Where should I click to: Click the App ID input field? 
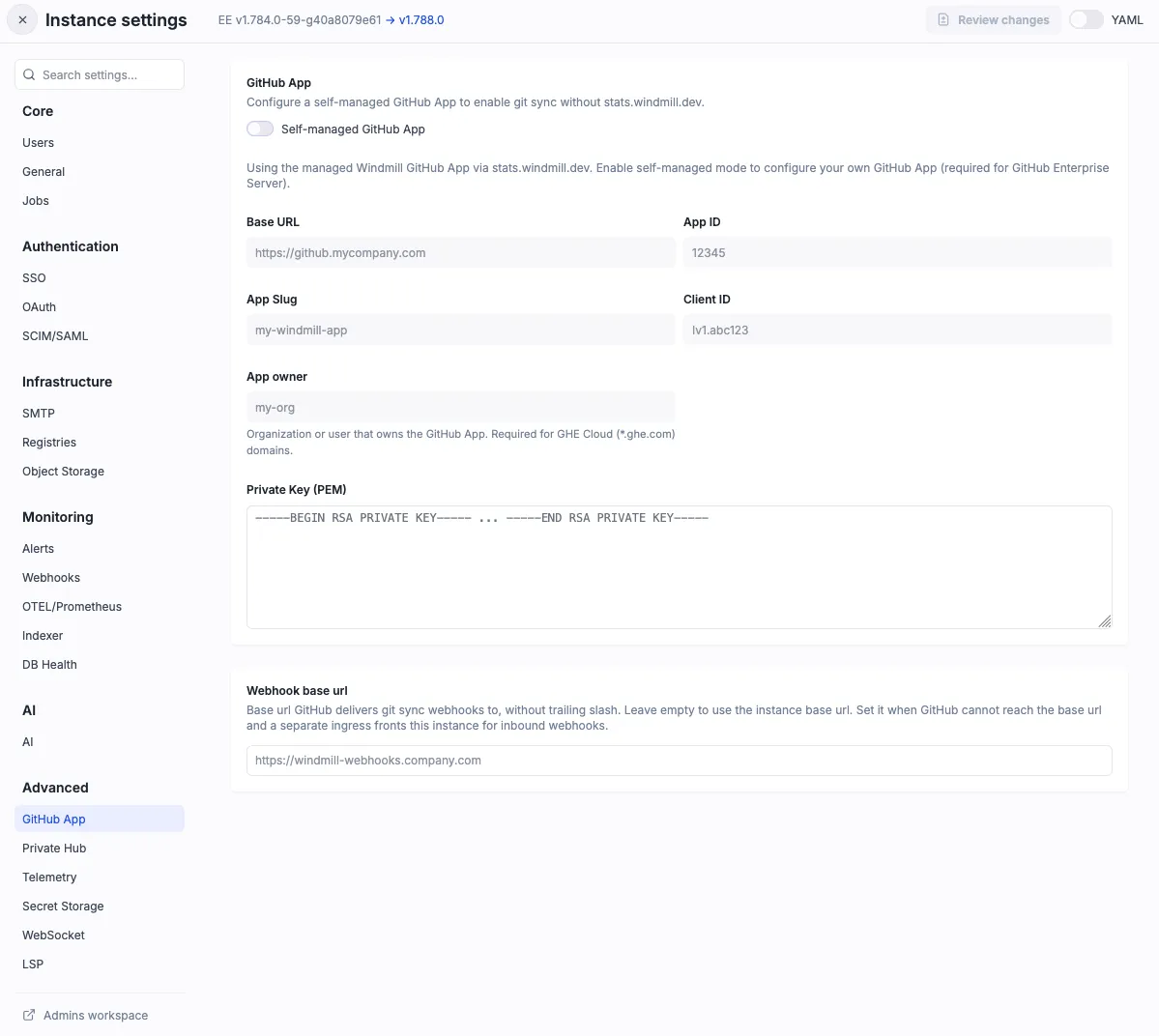coord(897,253)
